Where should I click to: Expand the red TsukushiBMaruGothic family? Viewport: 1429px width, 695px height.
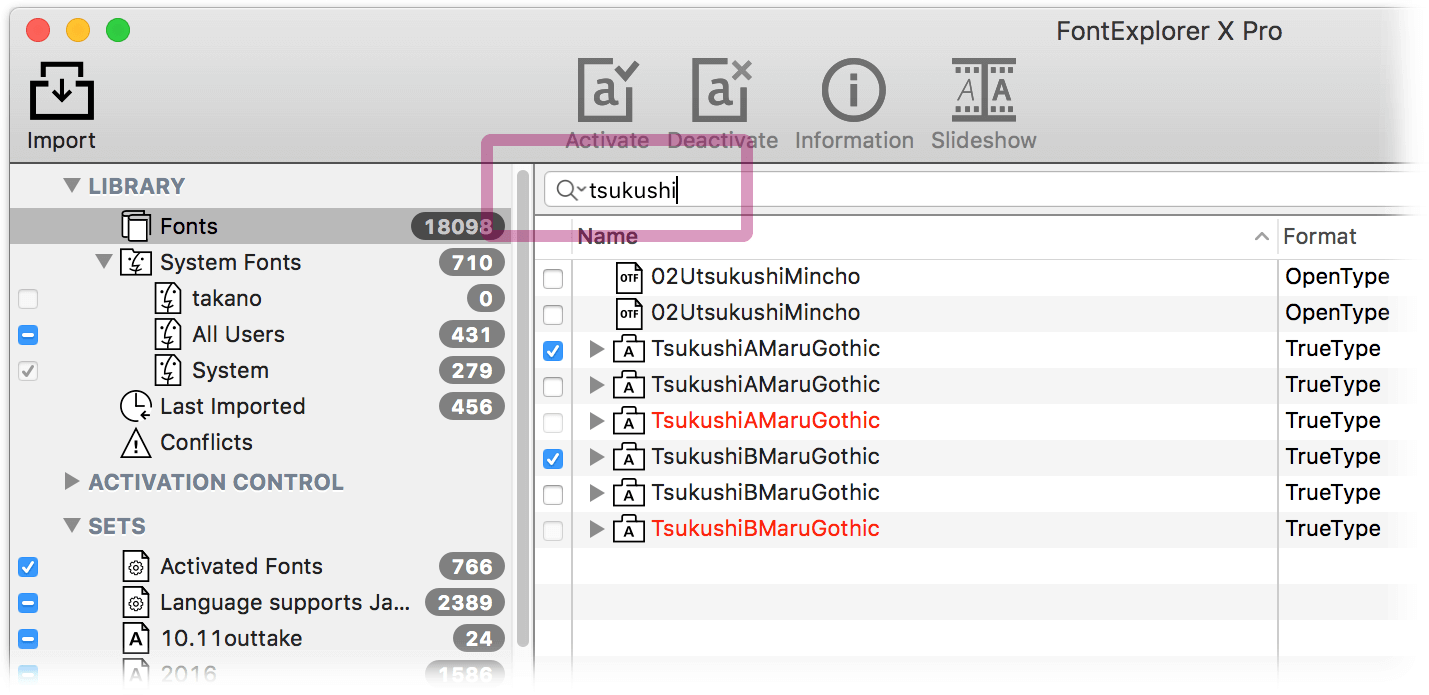pyautogui.click(x=597, y=529)
